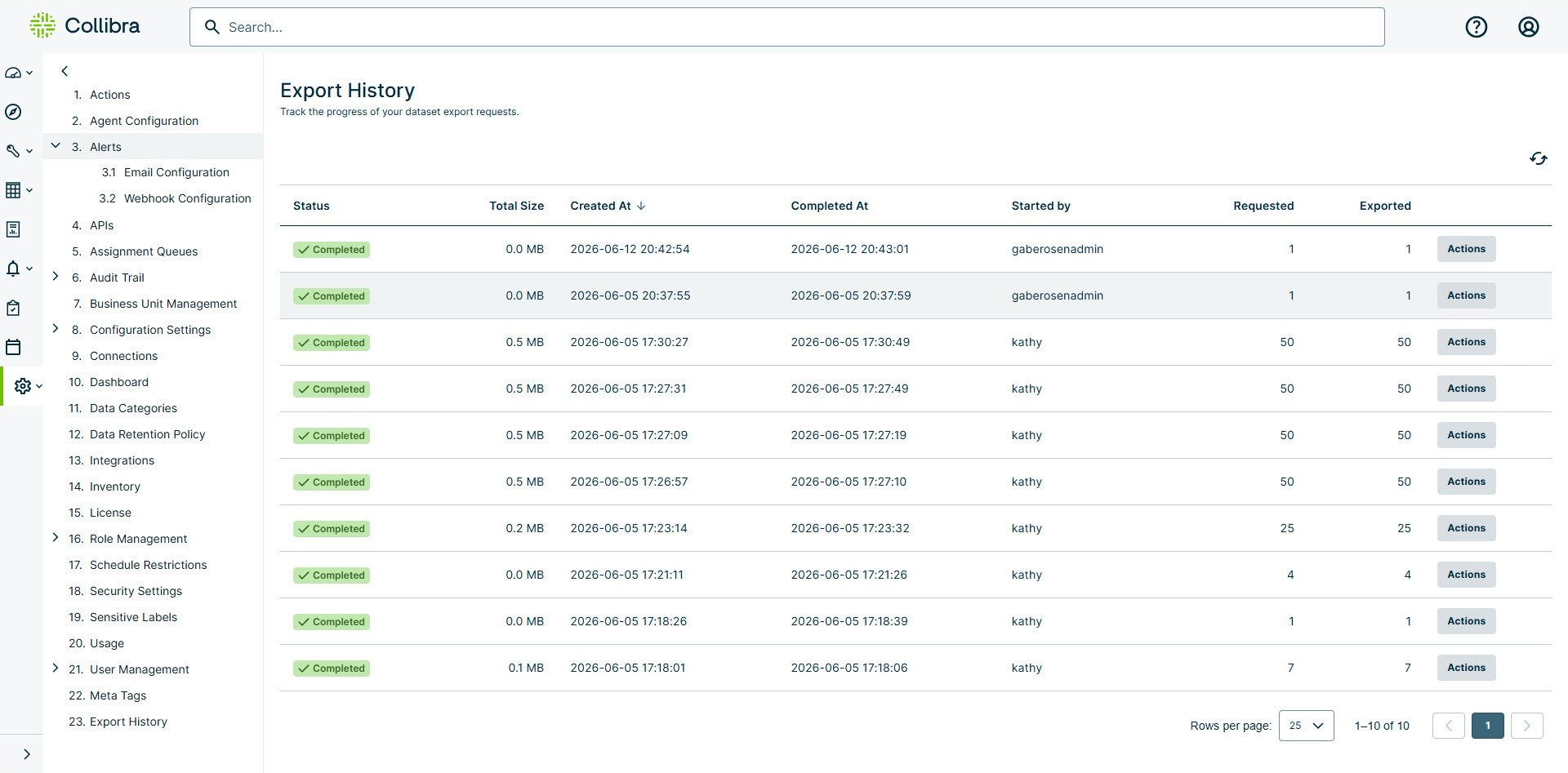Open Actions for 2026-06-05 17:27:09 export
Viewport: 1568px width, 773px height.
pos(1466,435)
